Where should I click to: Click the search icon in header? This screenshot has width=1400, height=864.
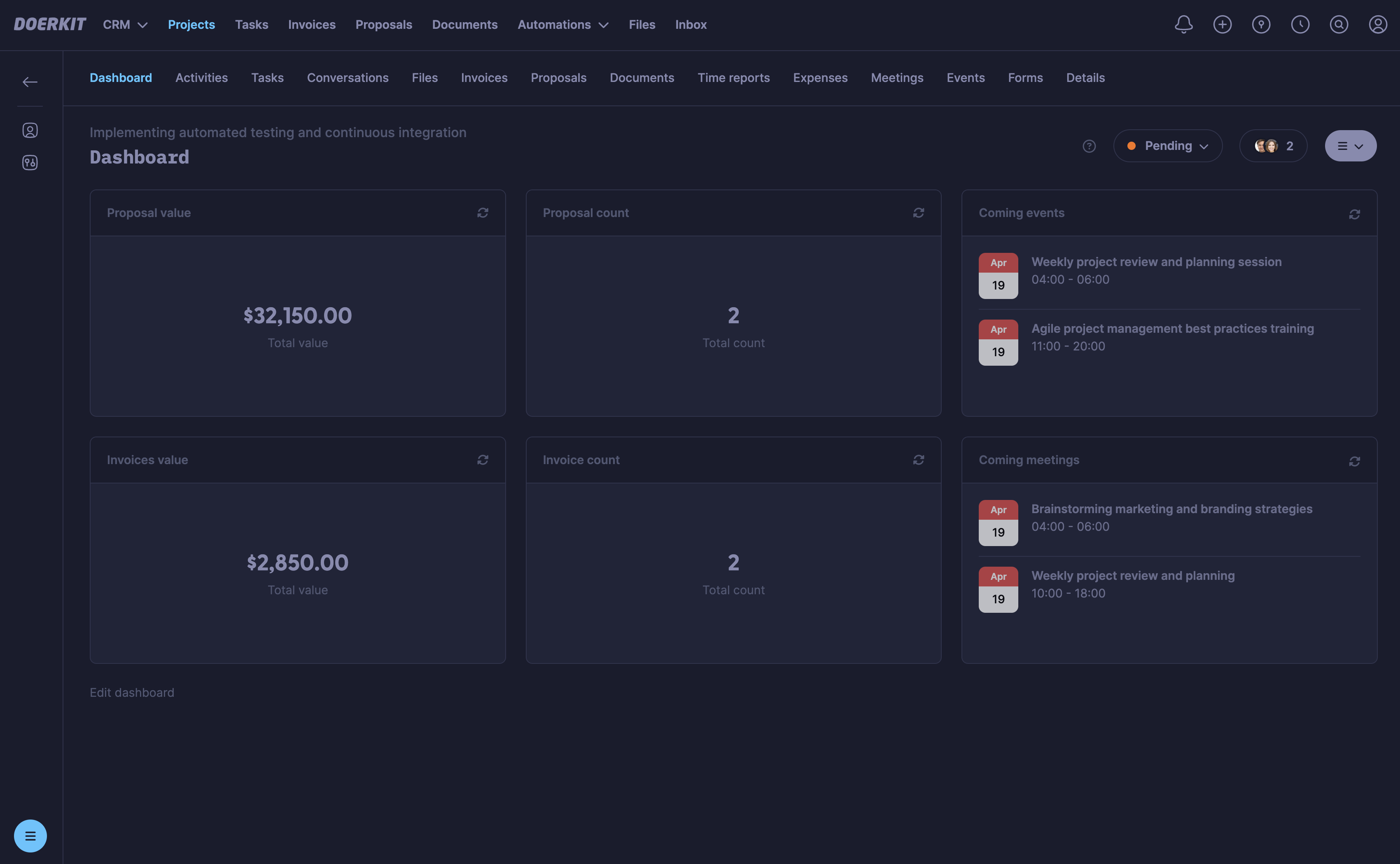(x=1339, y=25)
